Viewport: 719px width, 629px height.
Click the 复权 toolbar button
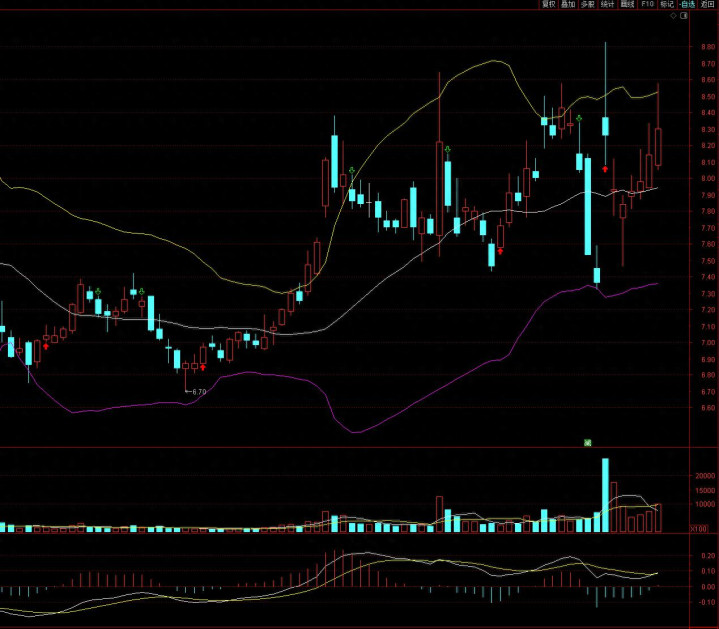coord(548,4)
